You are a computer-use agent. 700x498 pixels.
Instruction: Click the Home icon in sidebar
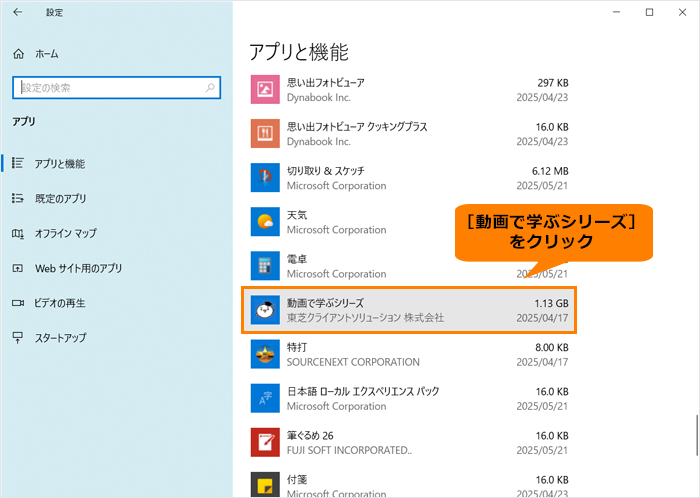[x=18, y=54]
